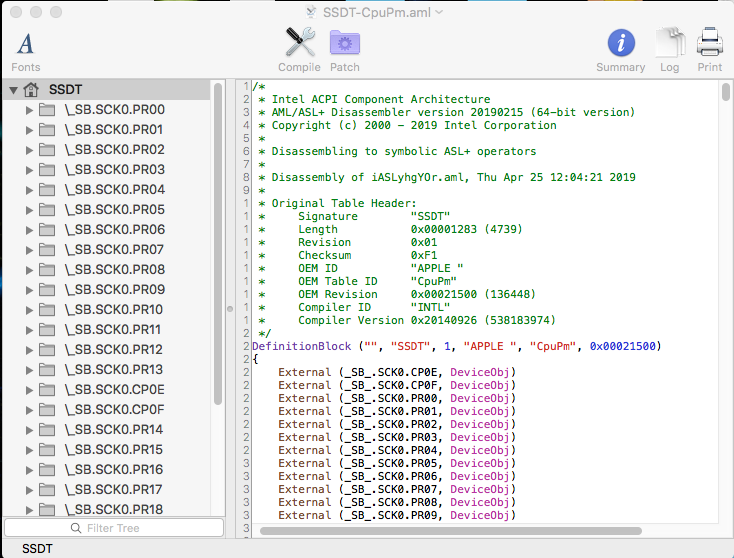Click the Signature "SSDT" header line
Viewport: 734px width, 558px height.
click(x=374, y=216)
